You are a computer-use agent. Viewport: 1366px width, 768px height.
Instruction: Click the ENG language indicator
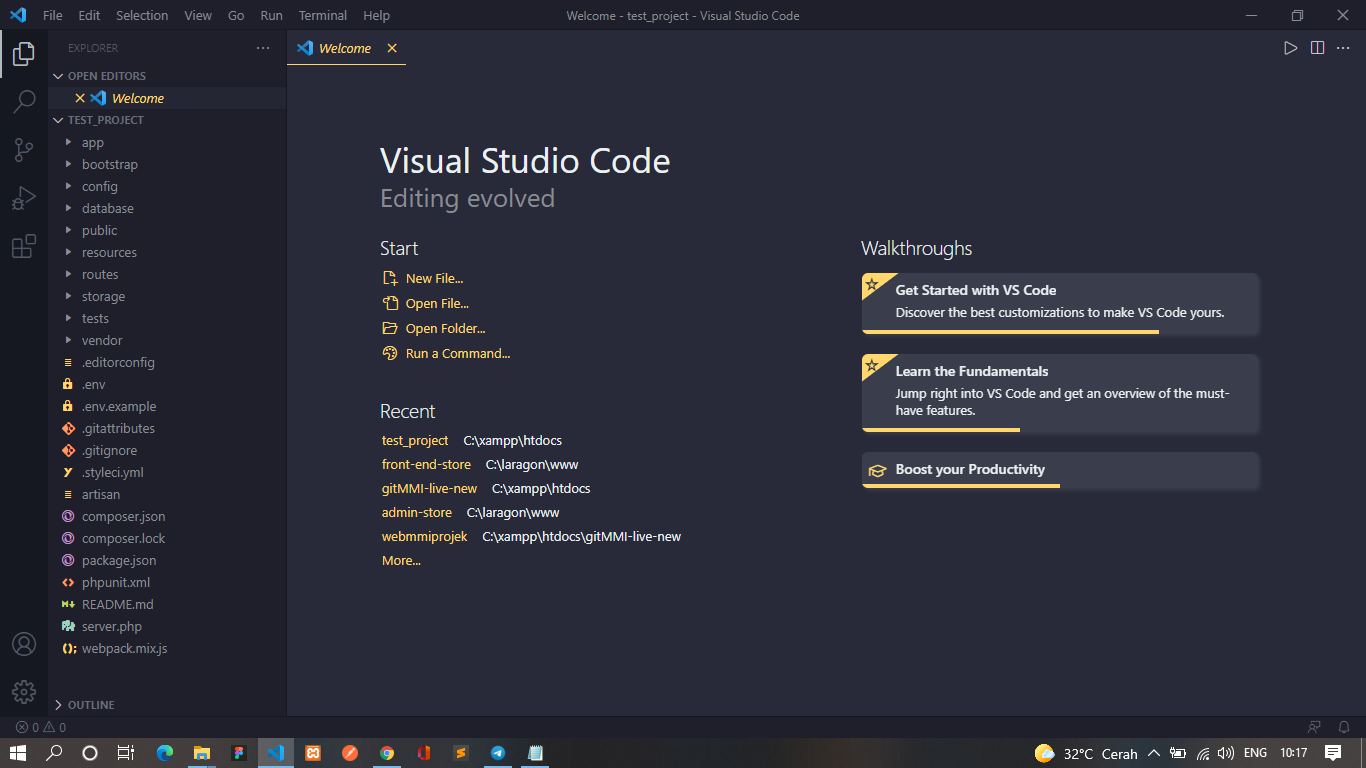coord(1255,753)
